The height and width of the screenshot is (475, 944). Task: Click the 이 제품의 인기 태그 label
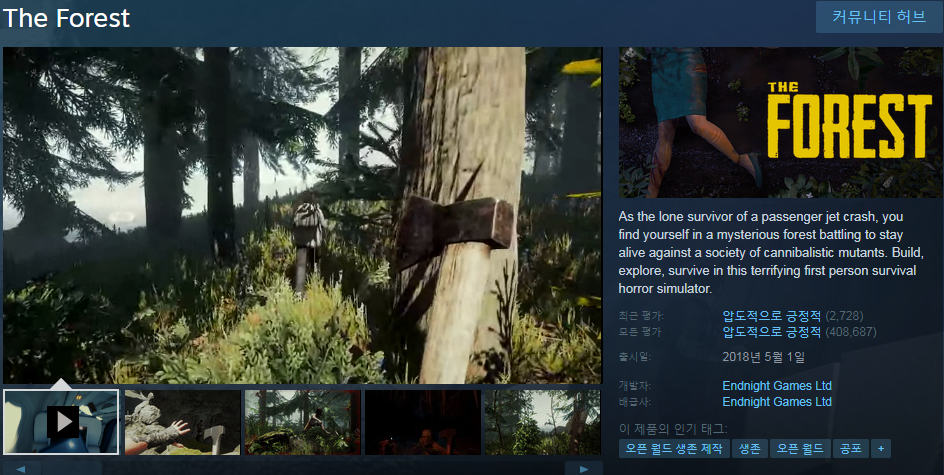(x=673, y=429)
